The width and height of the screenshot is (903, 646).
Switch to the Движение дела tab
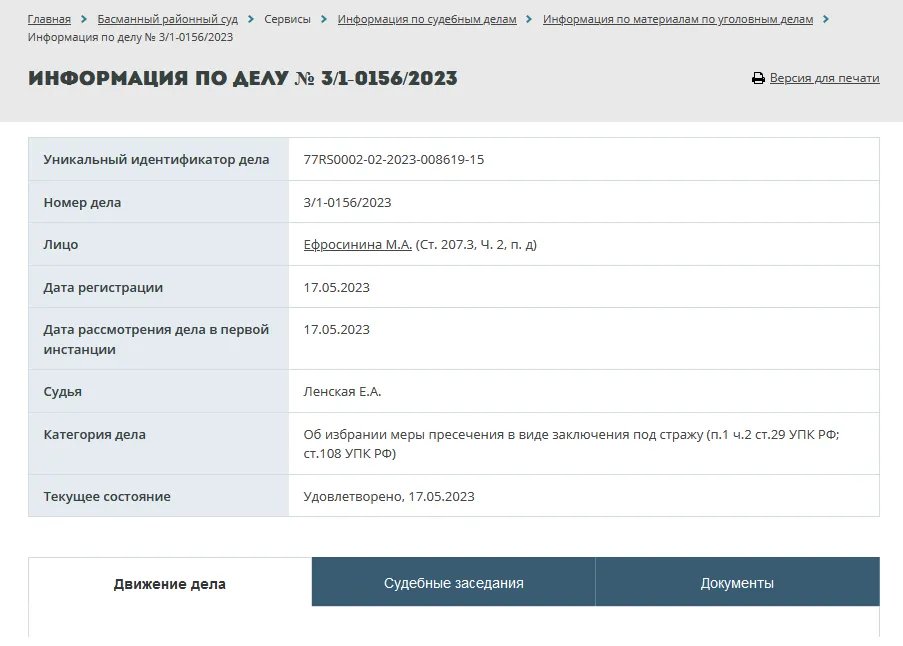point(170,583)
